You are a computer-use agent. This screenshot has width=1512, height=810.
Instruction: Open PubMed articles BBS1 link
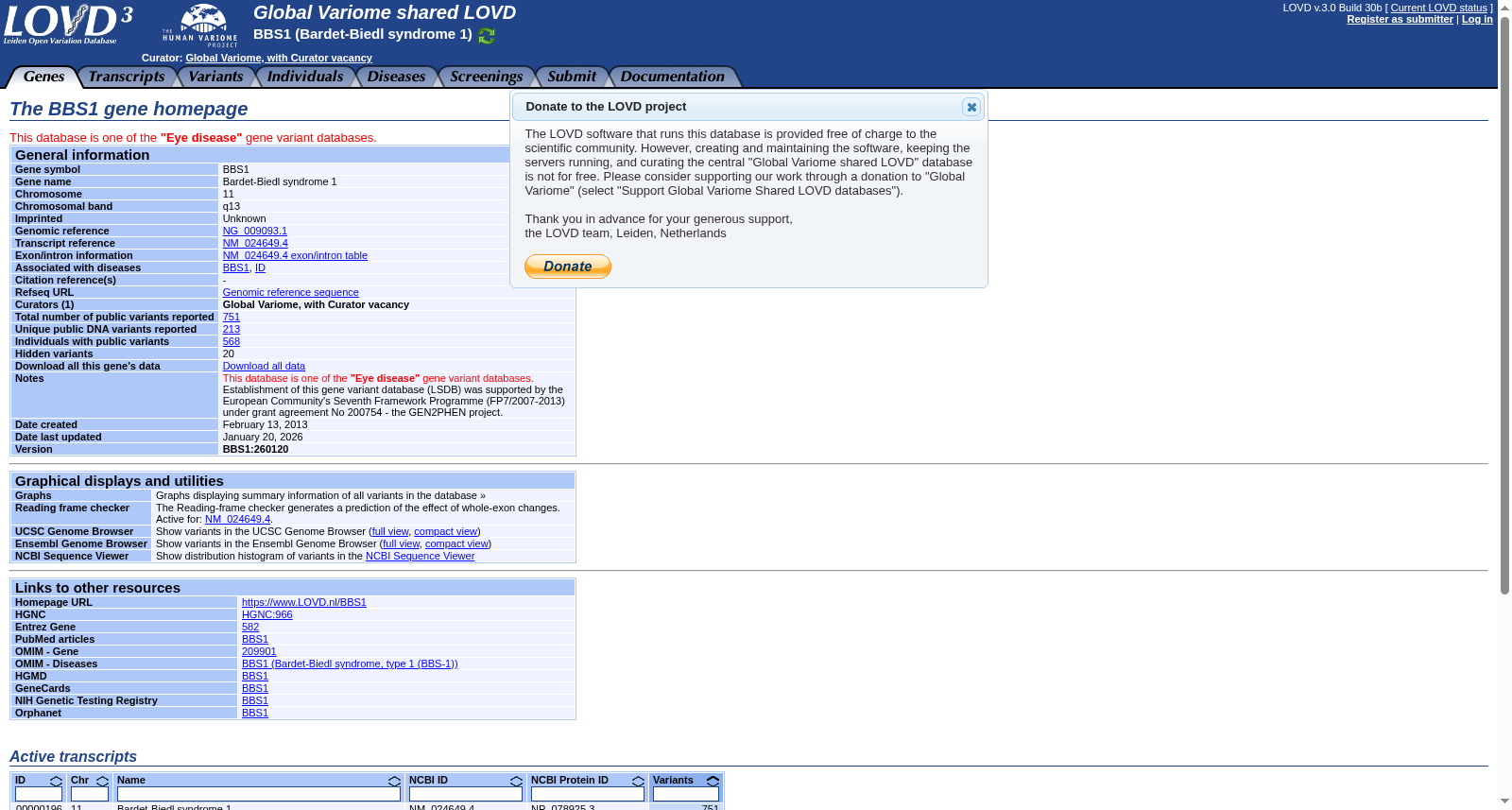254,639
